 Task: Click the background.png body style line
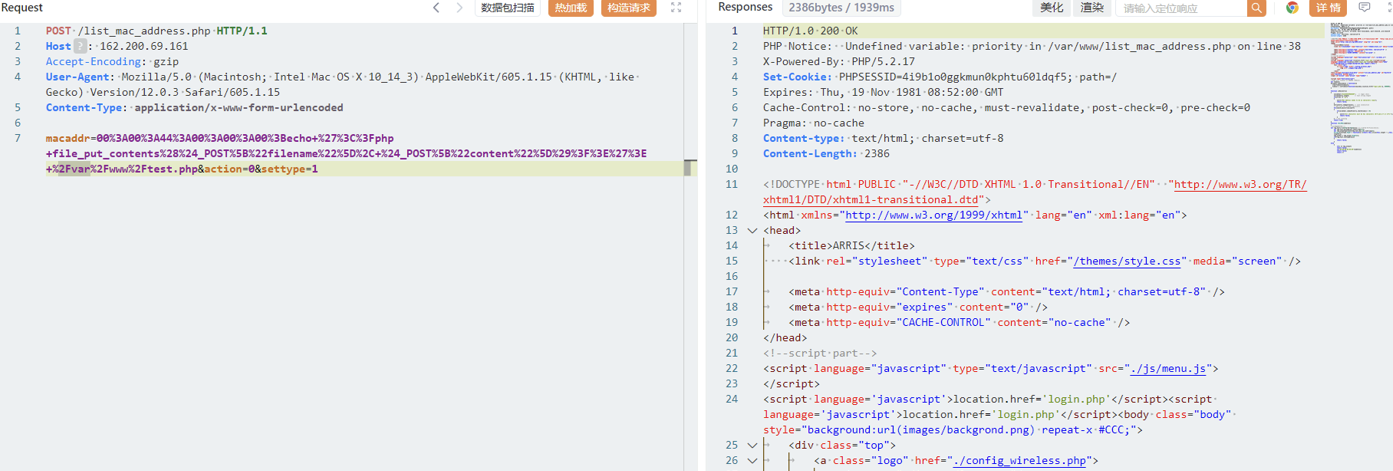pyautogui.click(x=952, y=430)
